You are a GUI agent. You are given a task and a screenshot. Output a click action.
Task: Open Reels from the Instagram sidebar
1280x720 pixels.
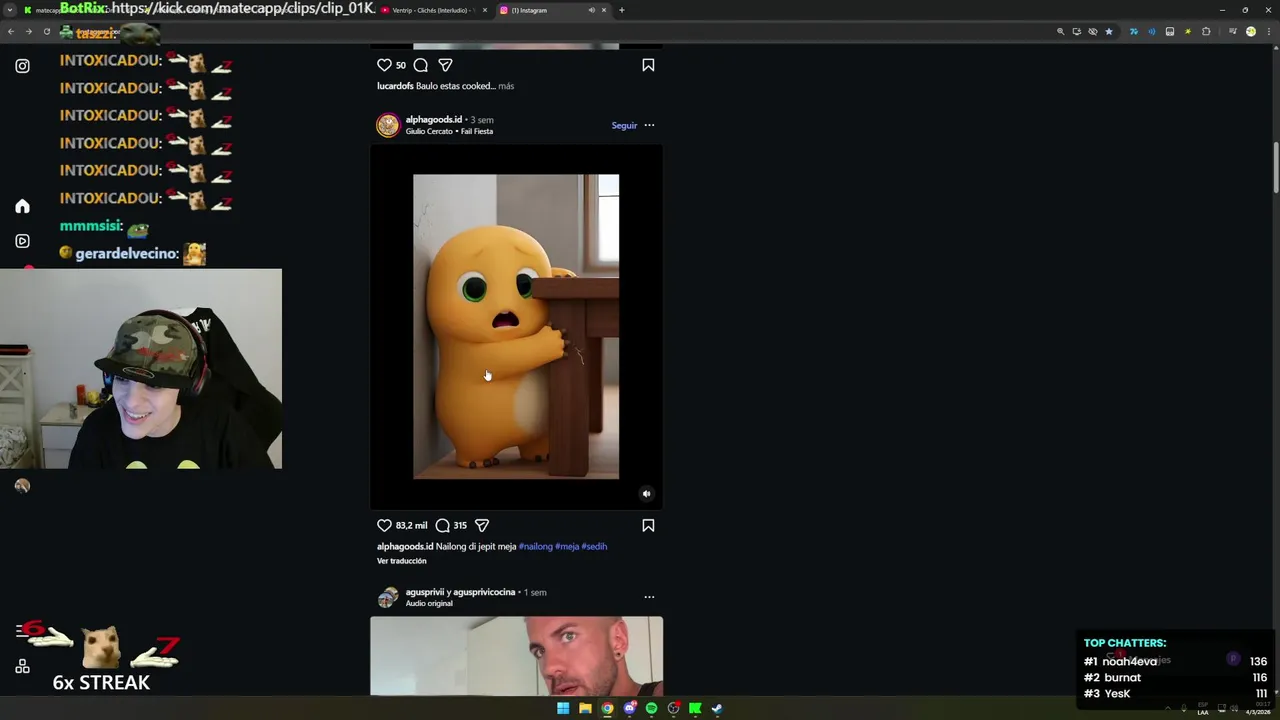pyautogui.click(x=22, y=241)
